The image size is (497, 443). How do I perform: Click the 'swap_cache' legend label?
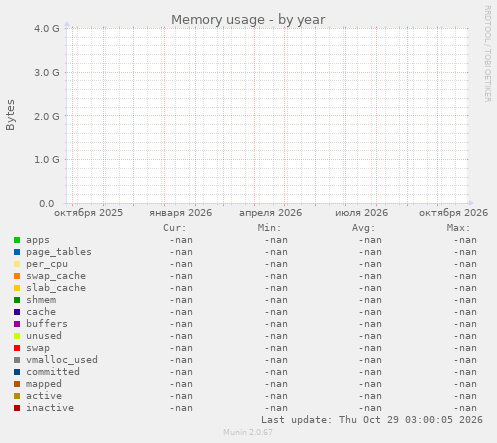[x=56, y=276]
